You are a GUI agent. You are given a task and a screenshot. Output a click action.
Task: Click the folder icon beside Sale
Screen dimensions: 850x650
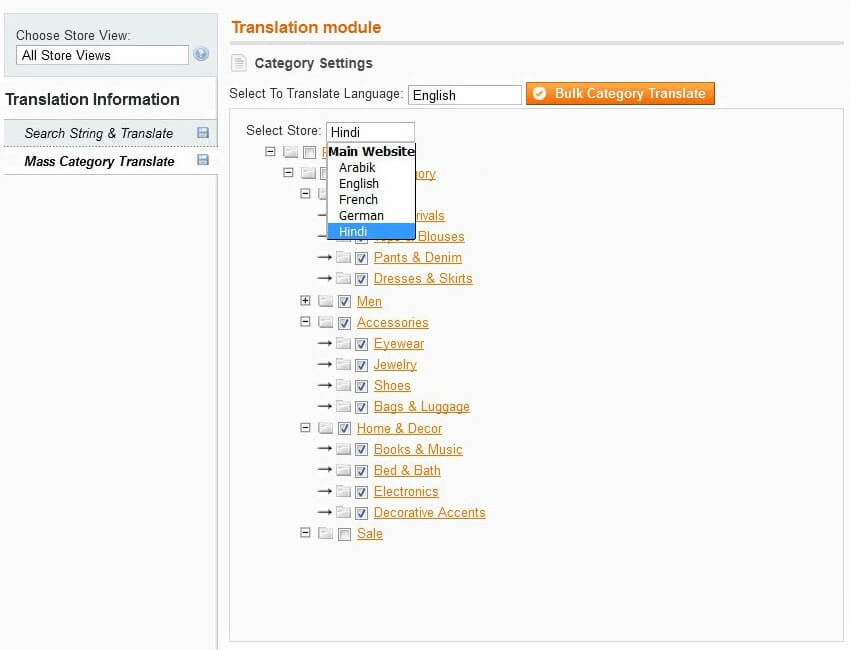tap(325, 534)
